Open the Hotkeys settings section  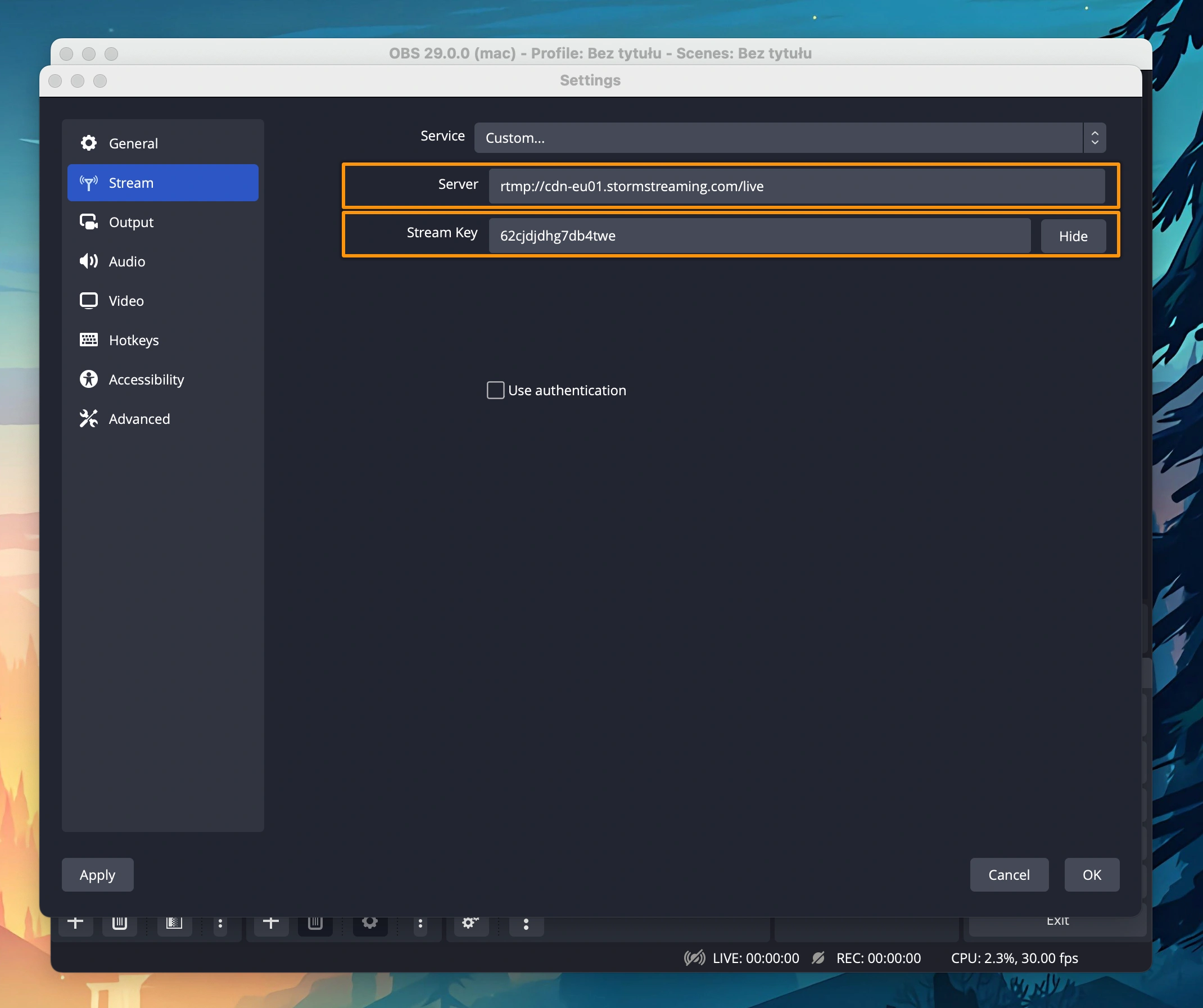coord(133,340)
